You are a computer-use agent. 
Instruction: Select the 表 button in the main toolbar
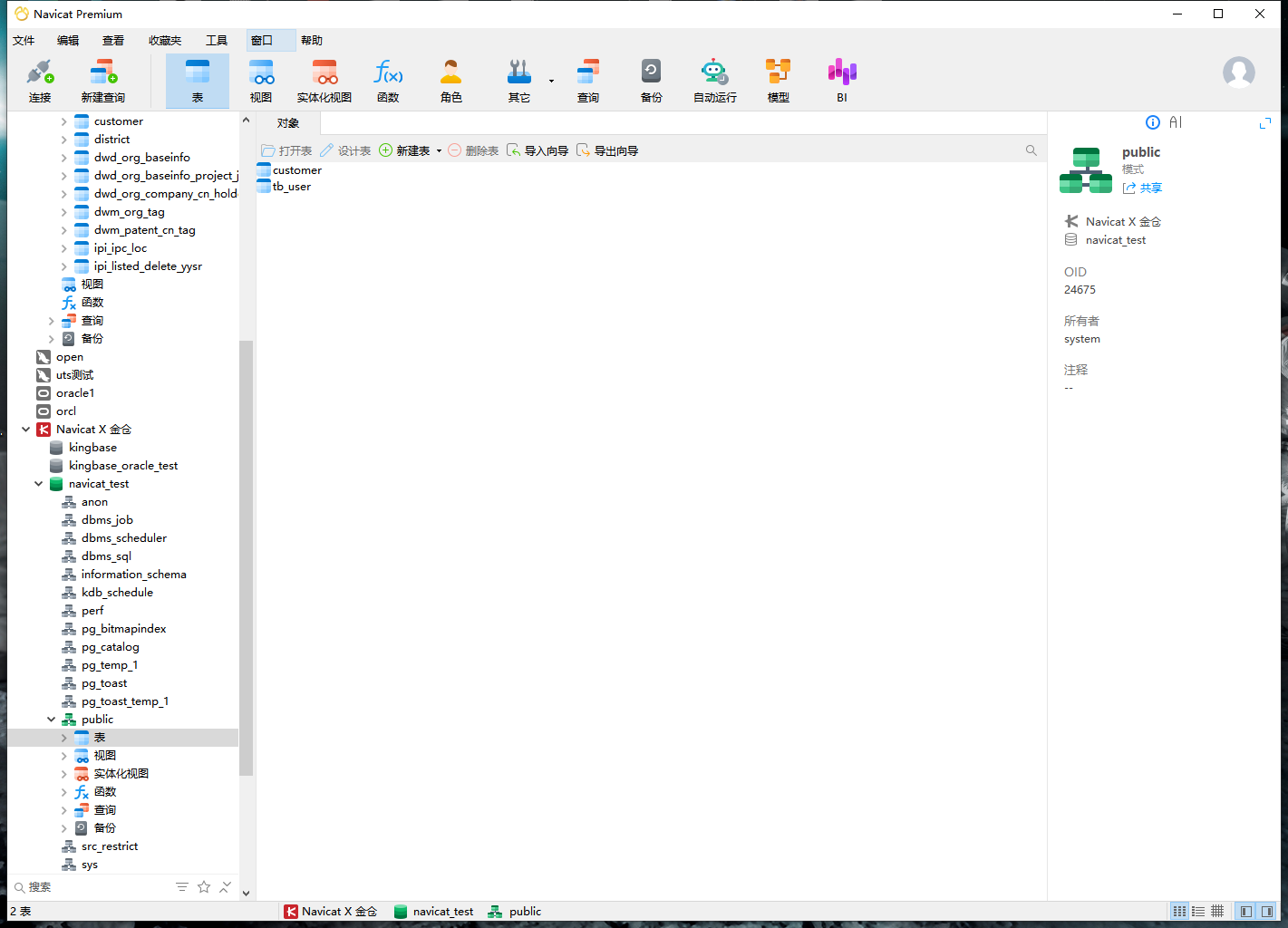[x=198, y=81]
